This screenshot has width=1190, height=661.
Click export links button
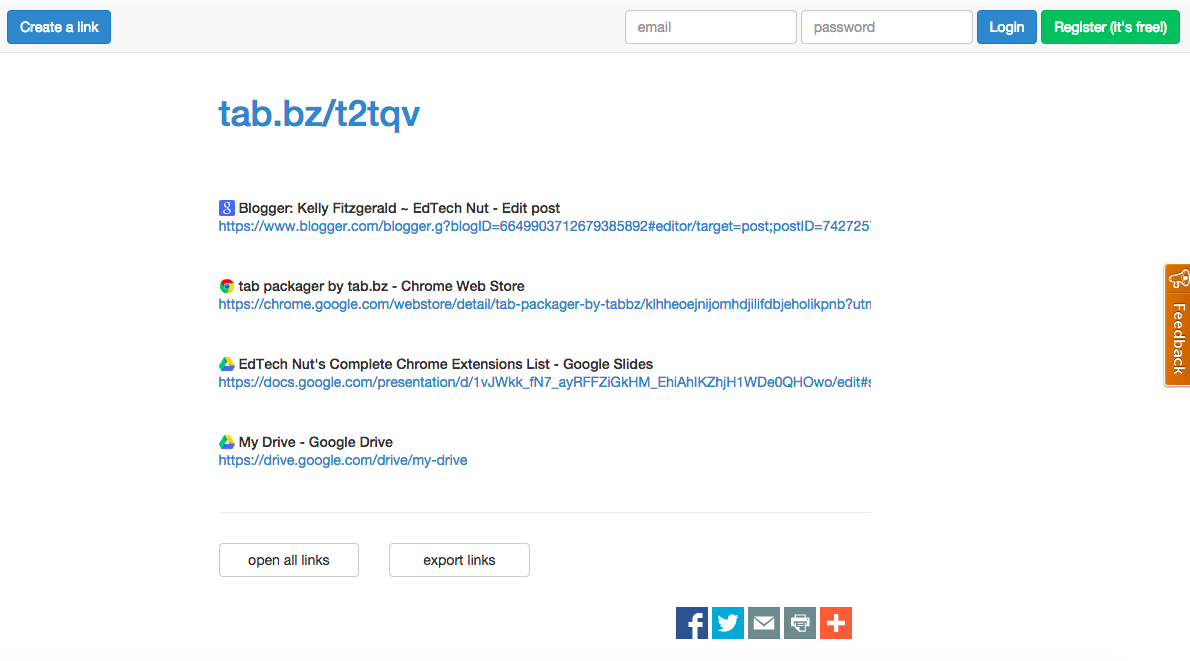tap(459, 560)
